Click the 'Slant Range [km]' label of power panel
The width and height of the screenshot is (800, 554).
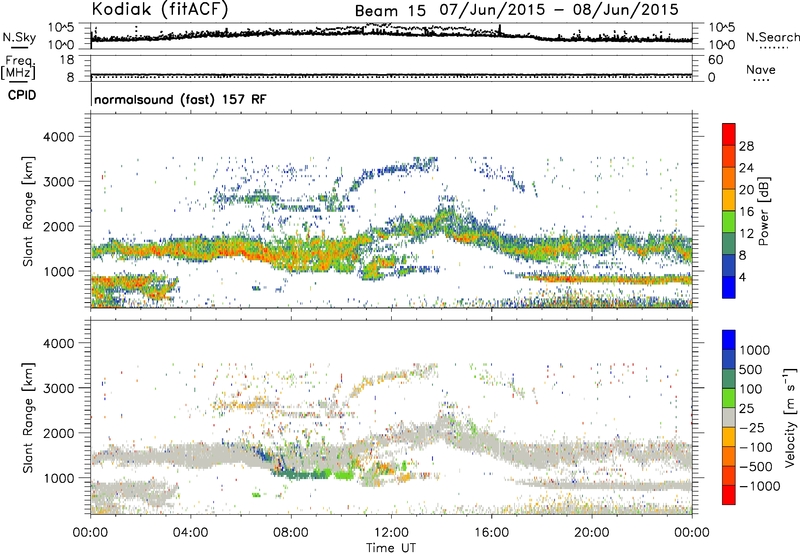tap(28, 211)
